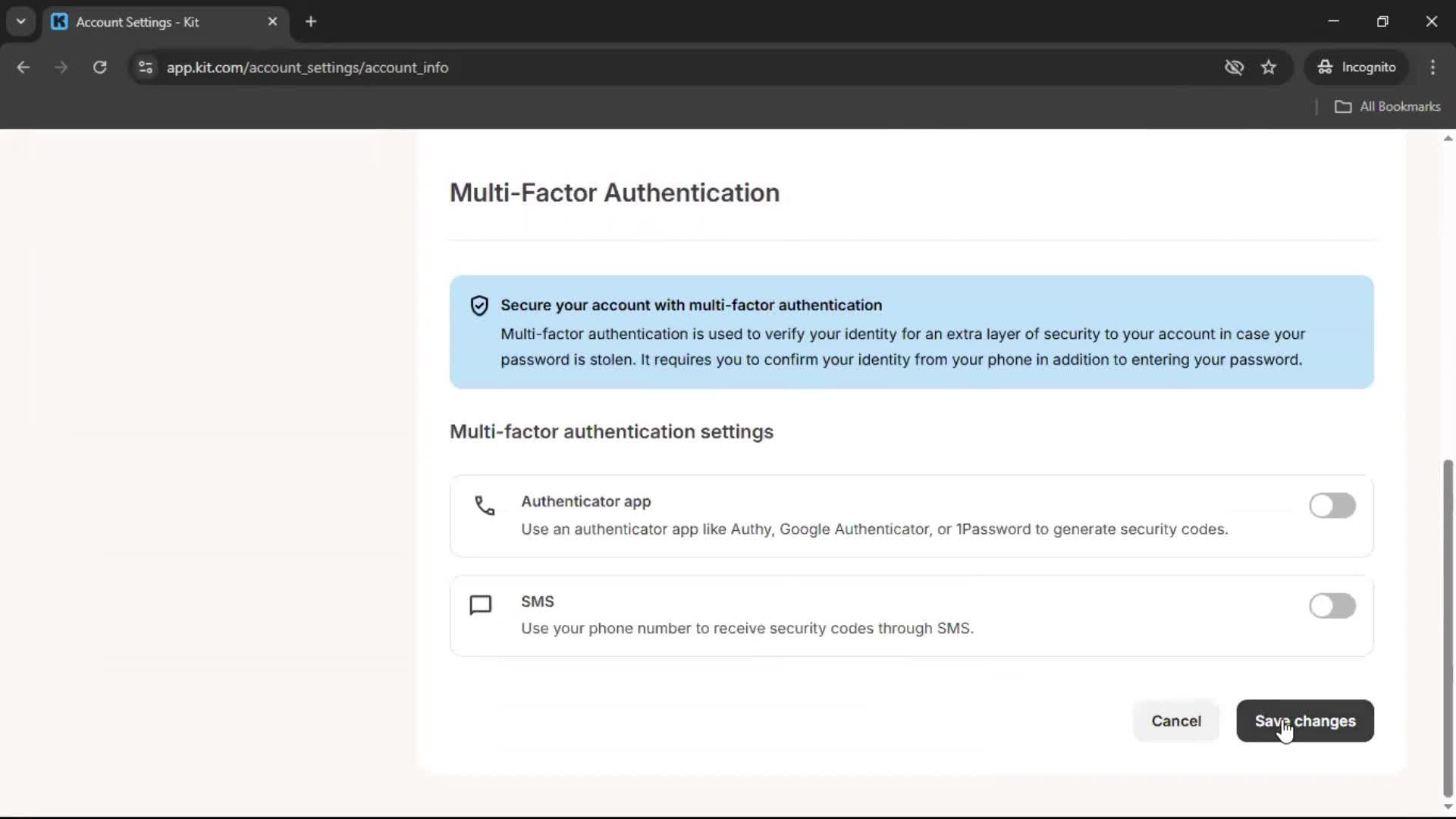1456x819 pixels.
Task: Enable the Authenticator app toggle
Action: [1332, 506]
